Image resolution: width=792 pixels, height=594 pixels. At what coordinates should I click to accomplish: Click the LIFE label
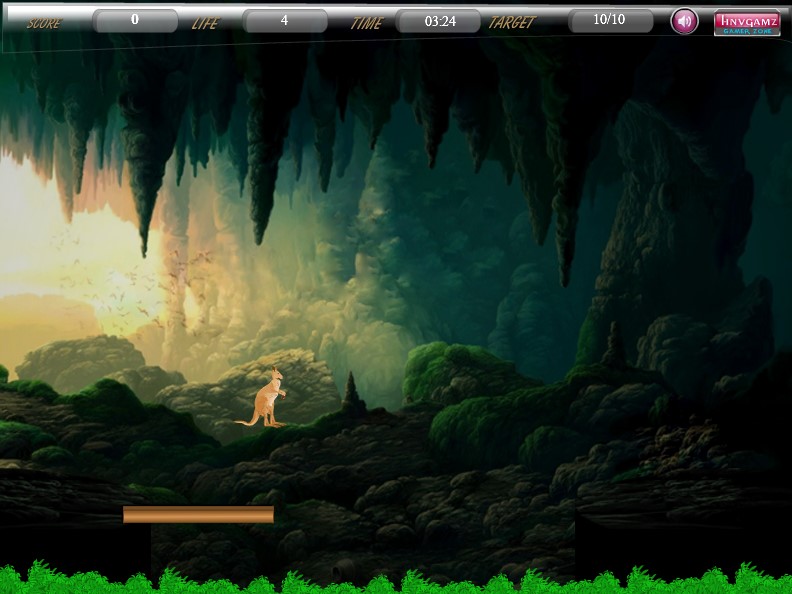pyautogui.click(x=206, y=23)
